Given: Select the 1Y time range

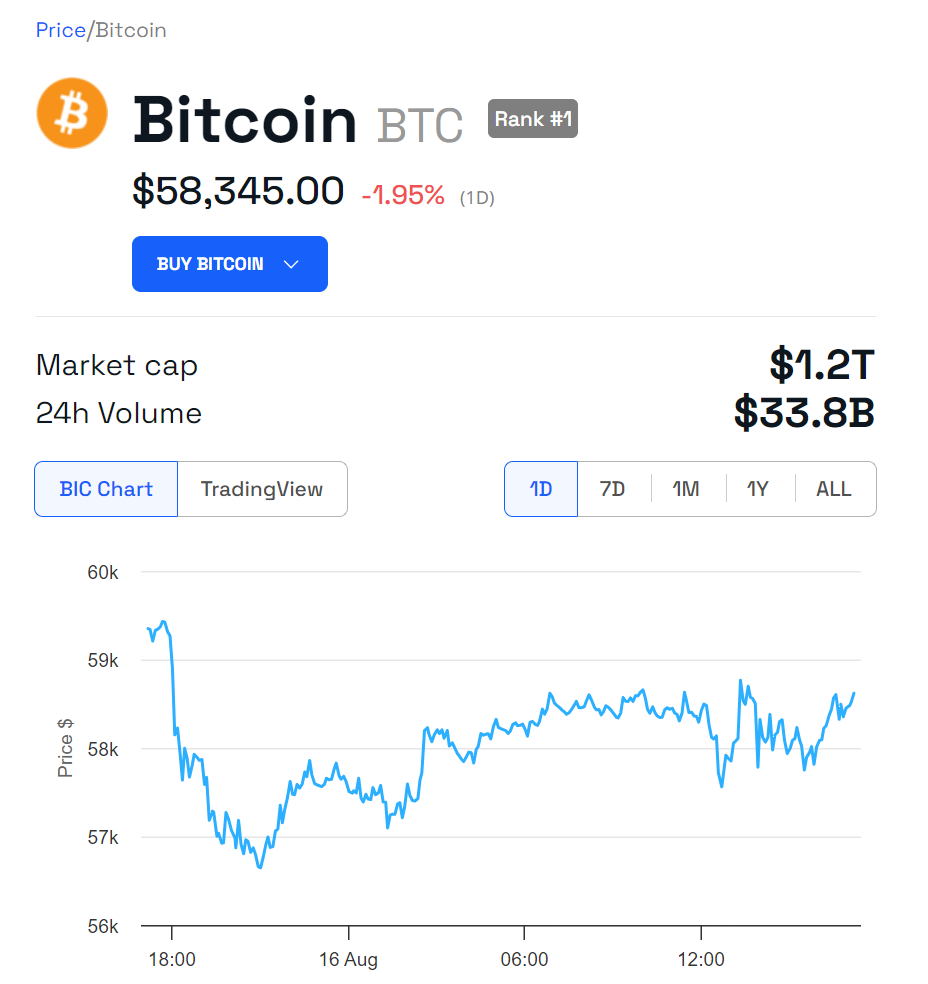Looking at the screenshot, I should point(758,489).
